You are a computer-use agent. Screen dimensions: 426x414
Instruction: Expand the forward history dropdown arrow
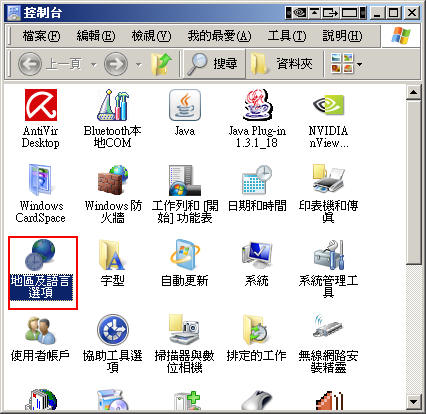click(138, 64)
